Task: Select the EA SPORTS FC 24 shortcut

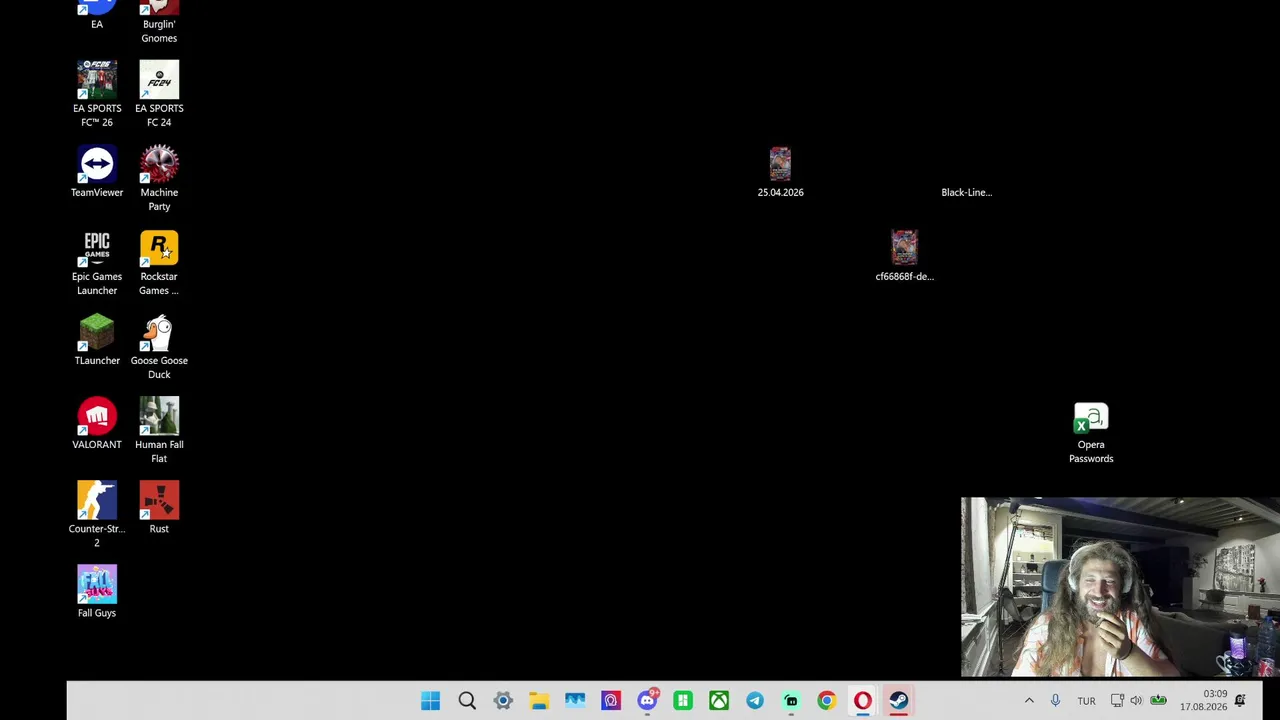Action: tap(159, 94)
